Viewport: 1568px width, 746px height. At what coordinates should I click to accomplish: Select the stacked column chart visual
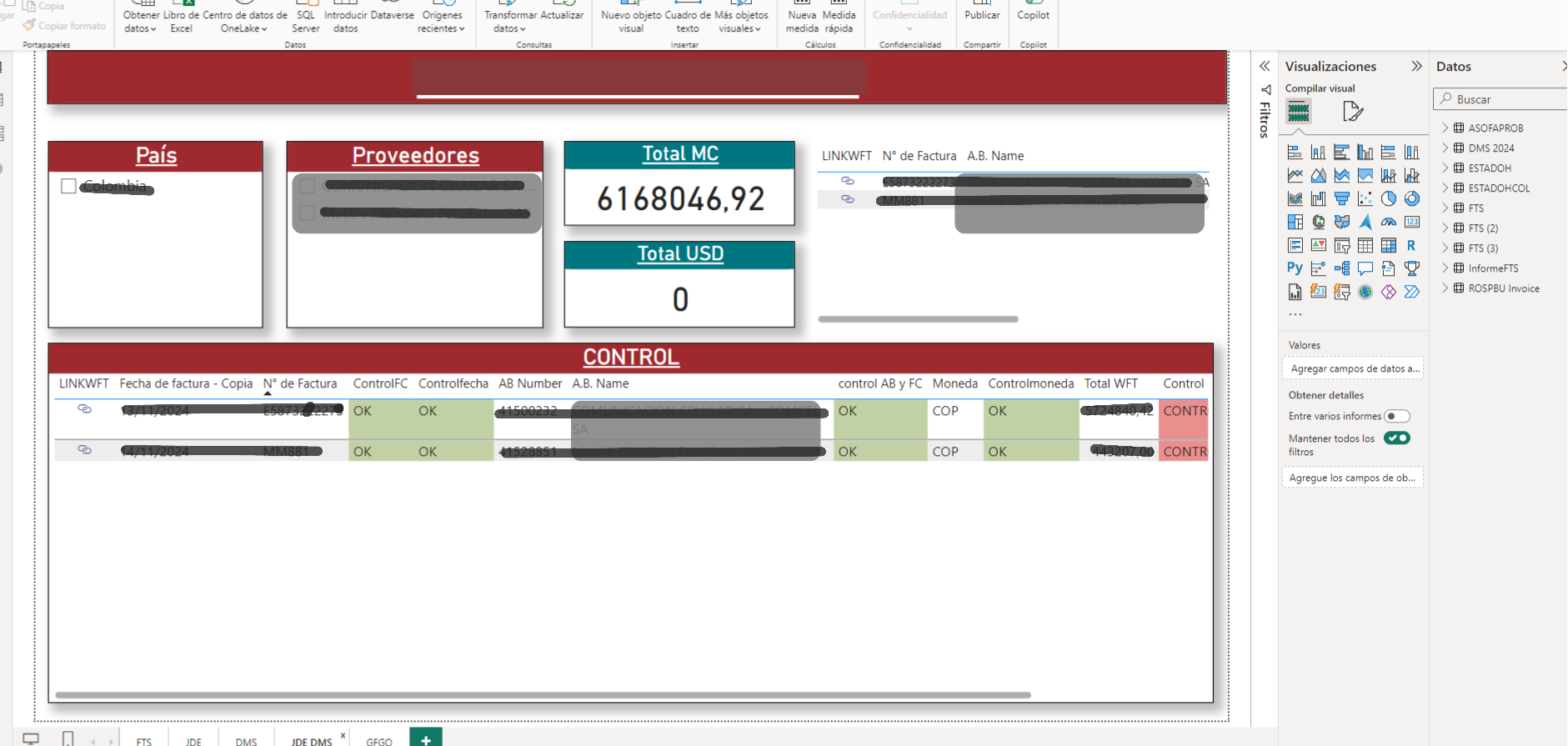[x=1318, y=153]
